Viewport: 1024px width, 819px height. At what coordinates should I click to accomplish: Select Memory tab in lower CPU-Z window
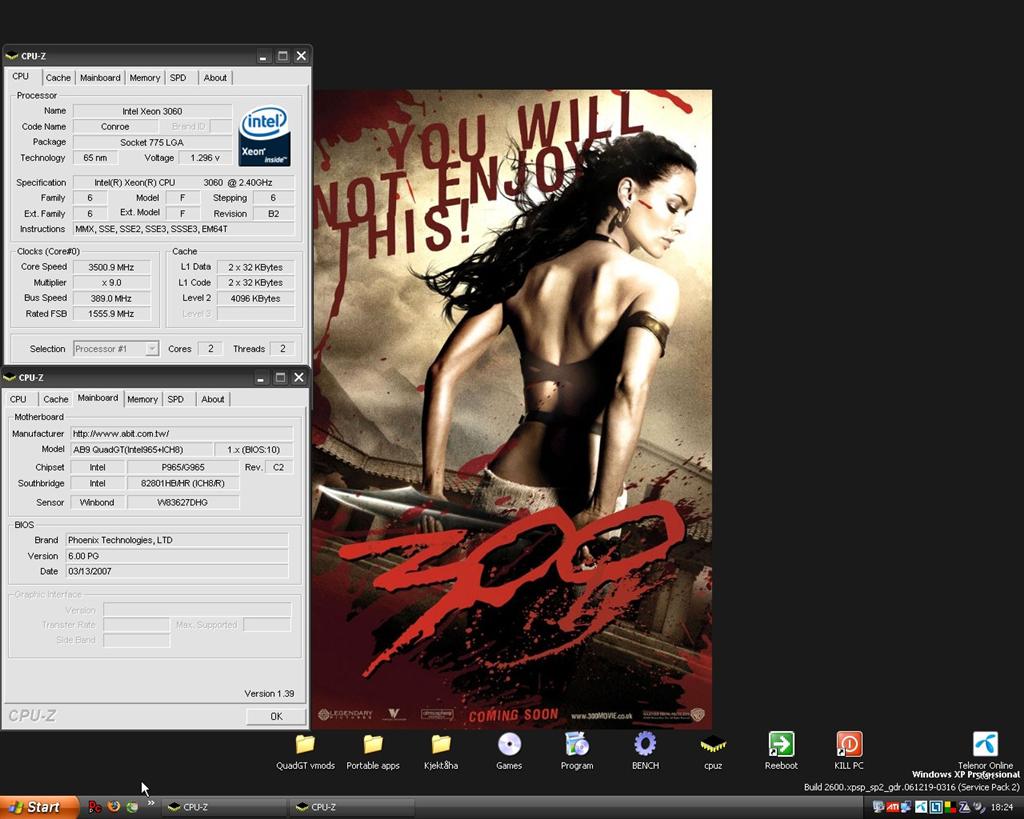tap(142, 399)
